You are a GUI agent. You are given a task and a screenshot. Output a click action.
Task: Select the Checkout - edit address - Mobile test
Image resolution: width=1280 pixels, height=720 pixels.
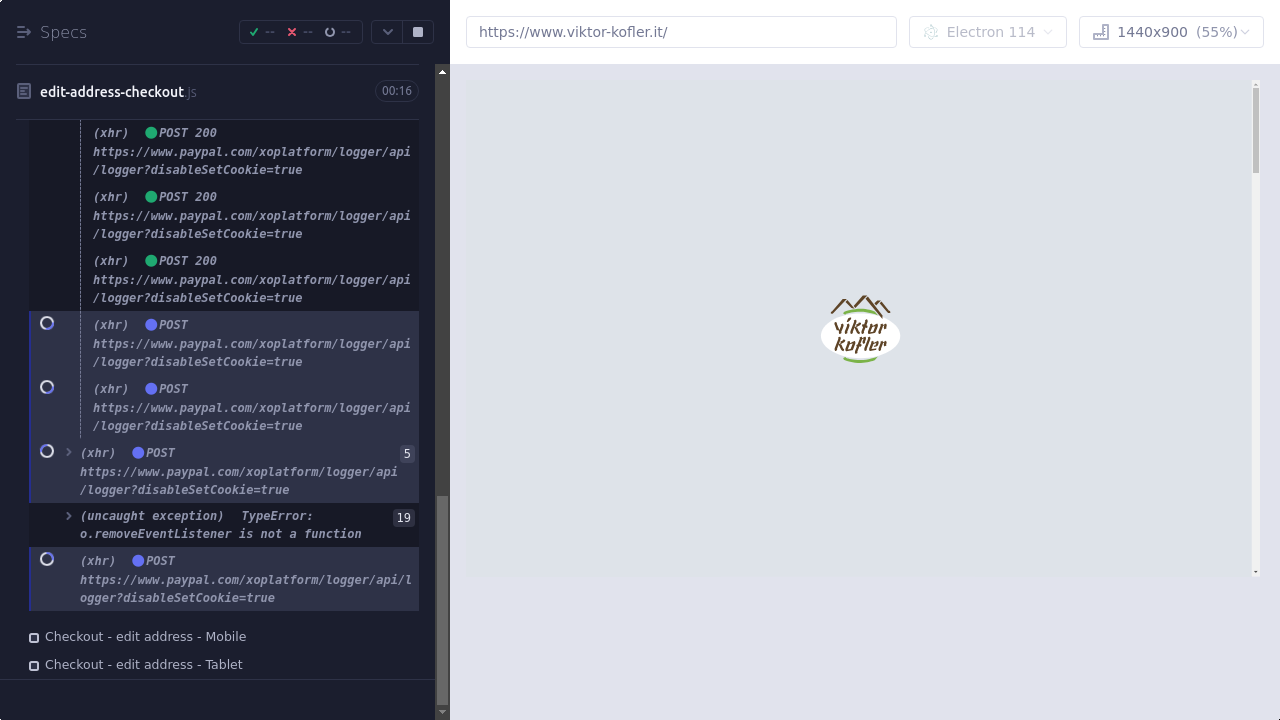[145, 637]
